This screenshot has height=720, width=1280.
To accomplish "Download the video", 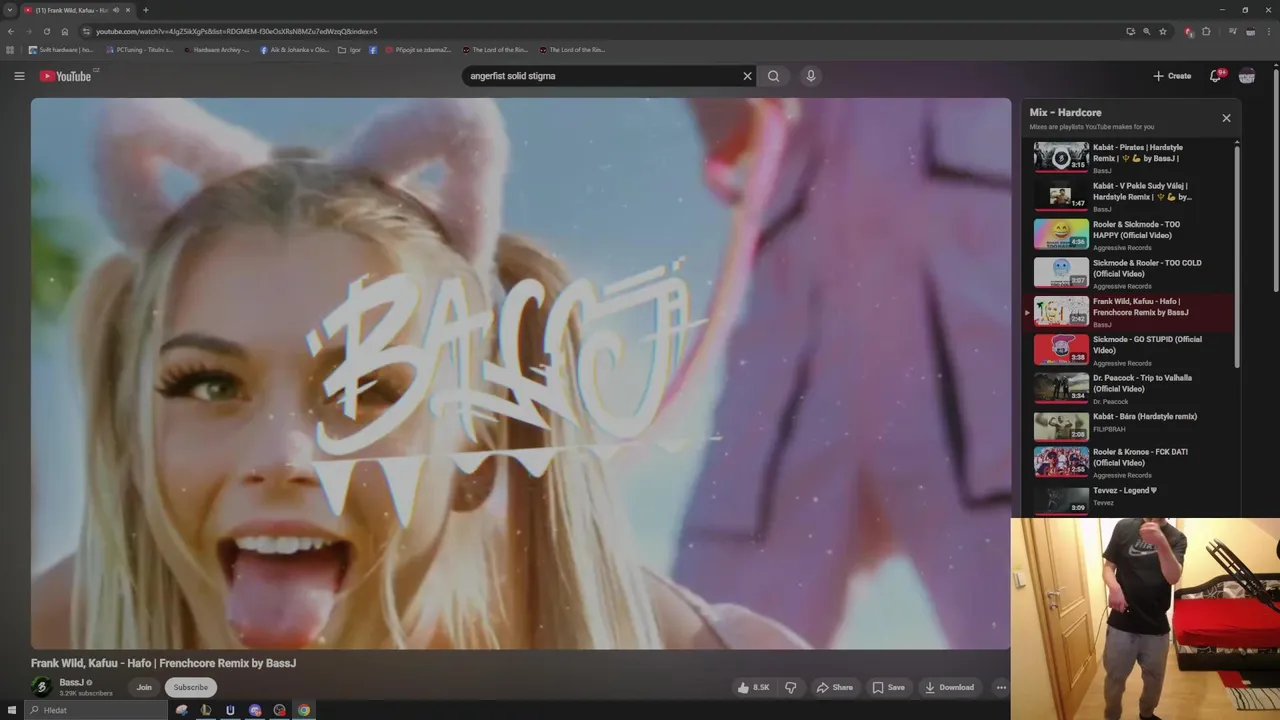I will [949, 687].
